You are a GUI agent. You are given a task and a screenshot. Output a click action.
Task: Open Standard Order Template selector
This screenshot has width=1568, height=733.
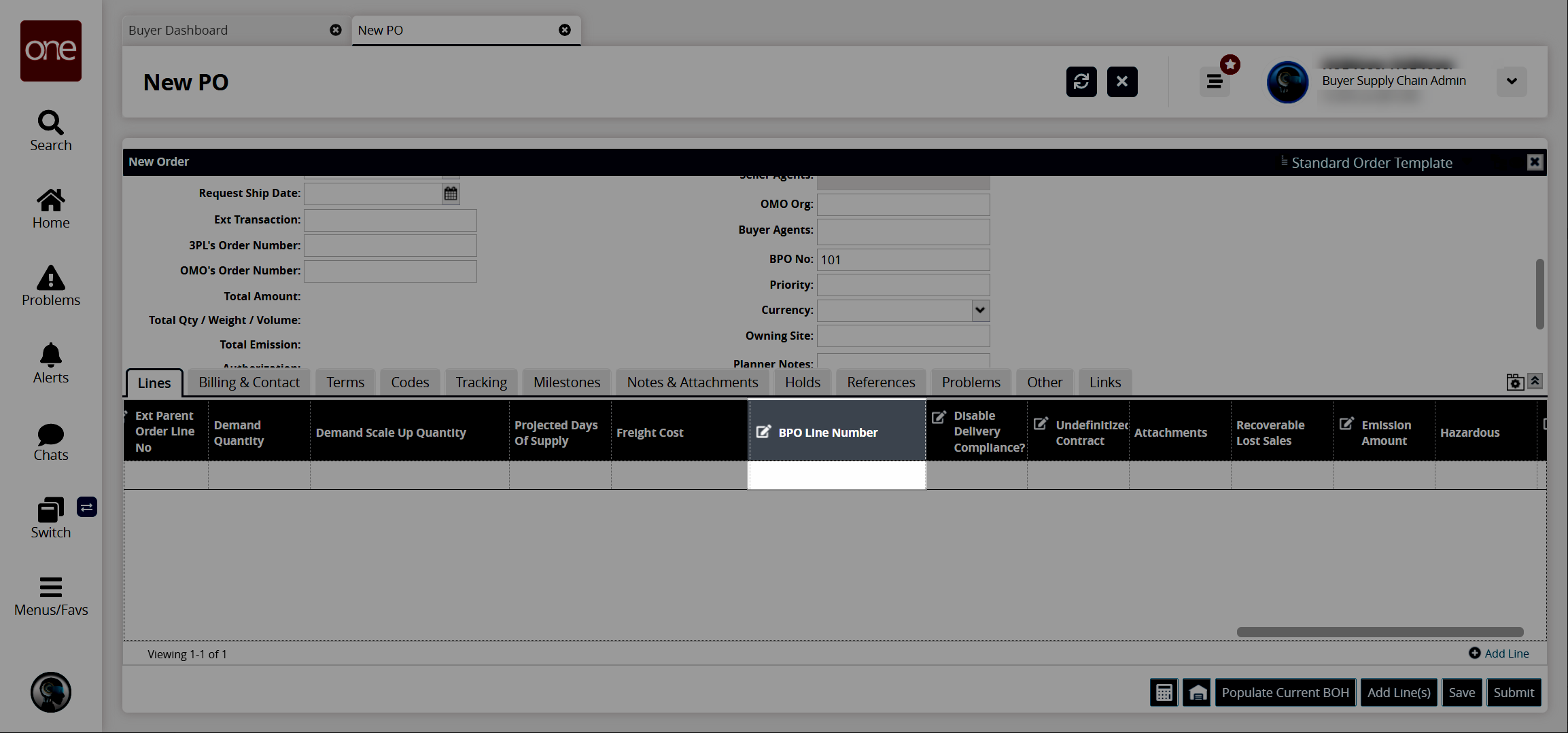point(1371,163)
